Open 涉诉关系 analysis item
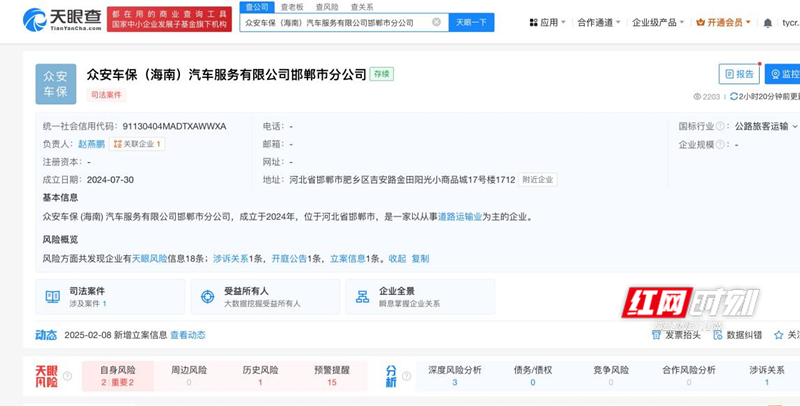 click(767, 376)
